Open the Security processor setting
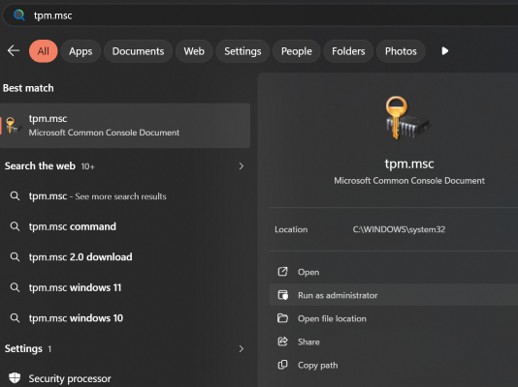 tap(125, 378)
